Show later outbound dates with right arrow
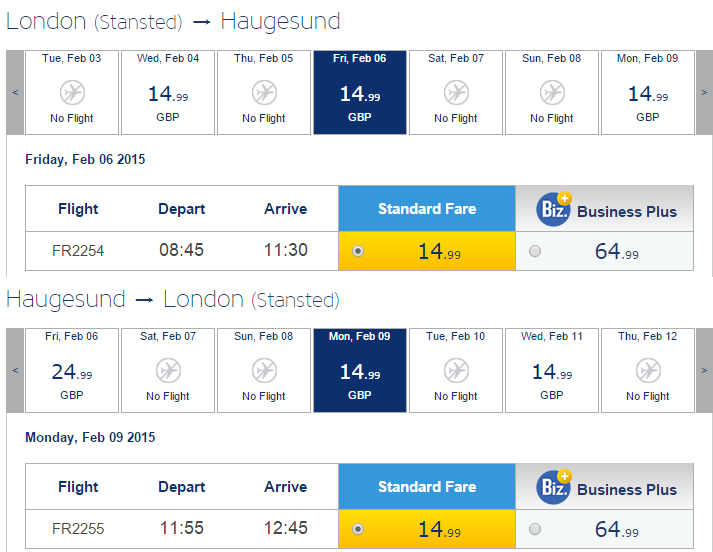The height and width of the screenshot is (552, 713). (x=704, y=92)
